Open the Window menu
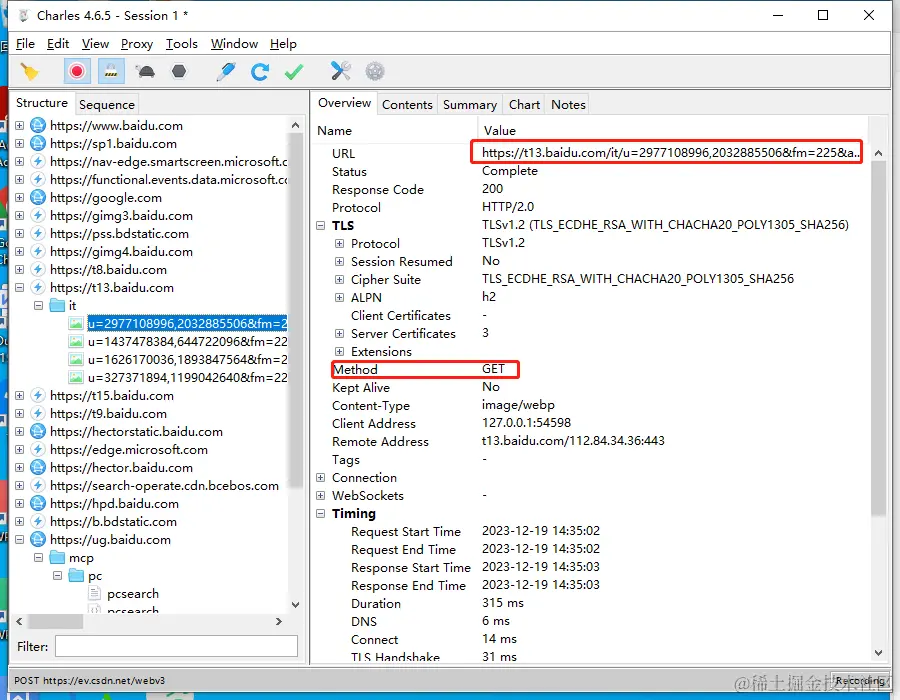Image resolution: width=900 pixels, height=700 pixels. point(234,44)
